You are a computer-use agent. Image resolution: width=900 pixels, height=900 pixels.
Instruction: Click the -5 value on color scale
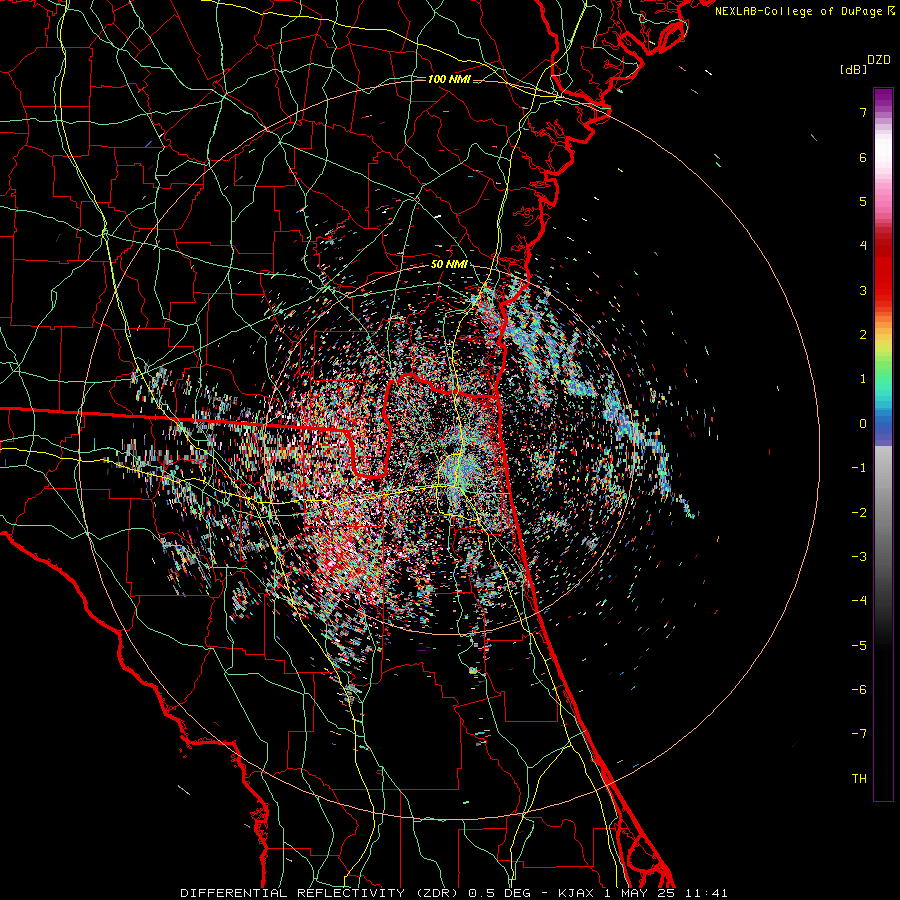click(x=859, y=645)
